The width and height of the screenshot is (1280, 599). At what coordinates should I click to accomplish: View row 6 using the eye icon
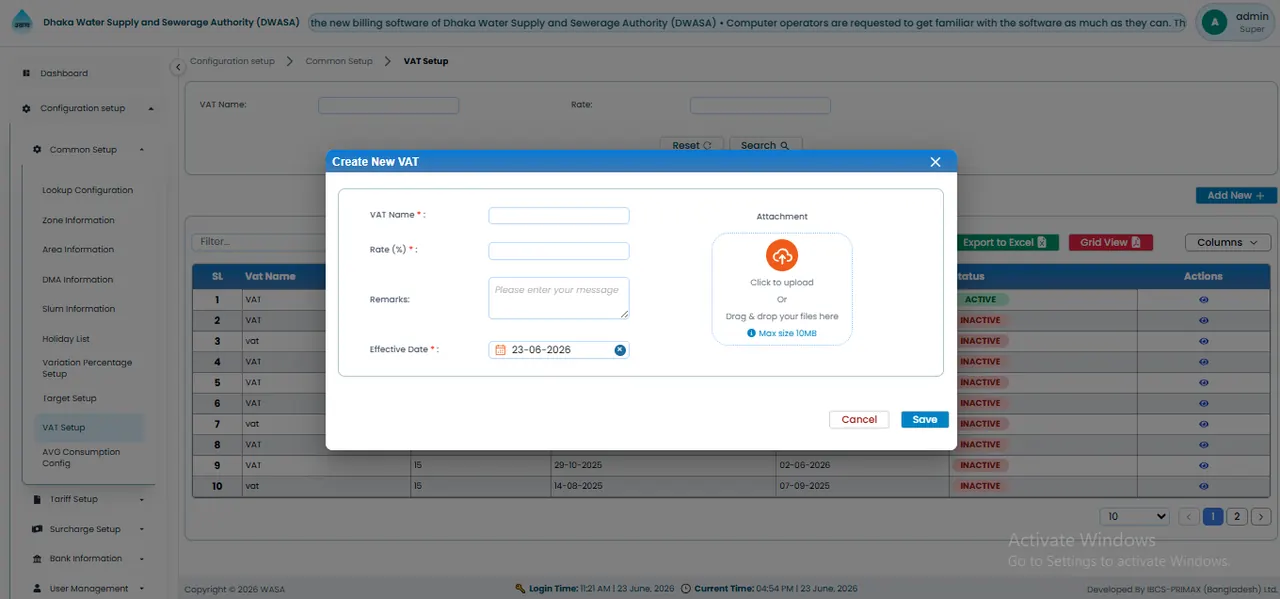[x=1203, y=403]
